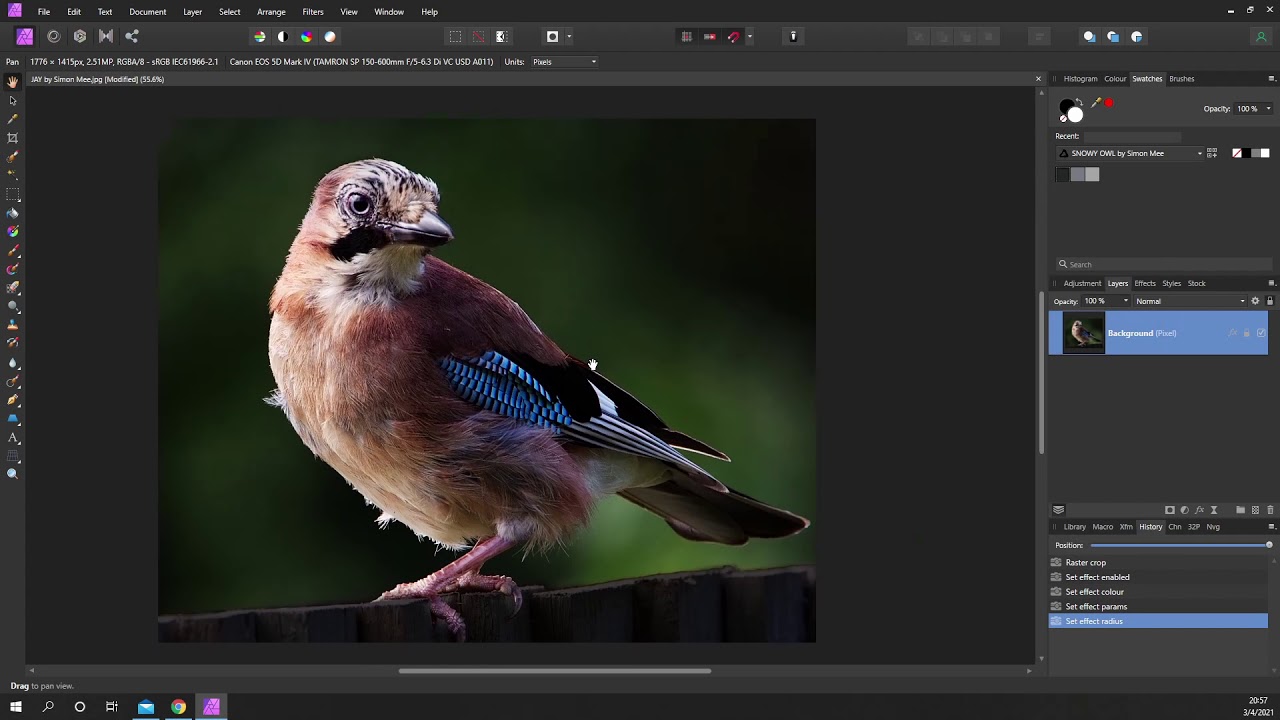Open Chrome from the Windows taskbar
This screenshot has width=1280, height=720.
(178, 707)
